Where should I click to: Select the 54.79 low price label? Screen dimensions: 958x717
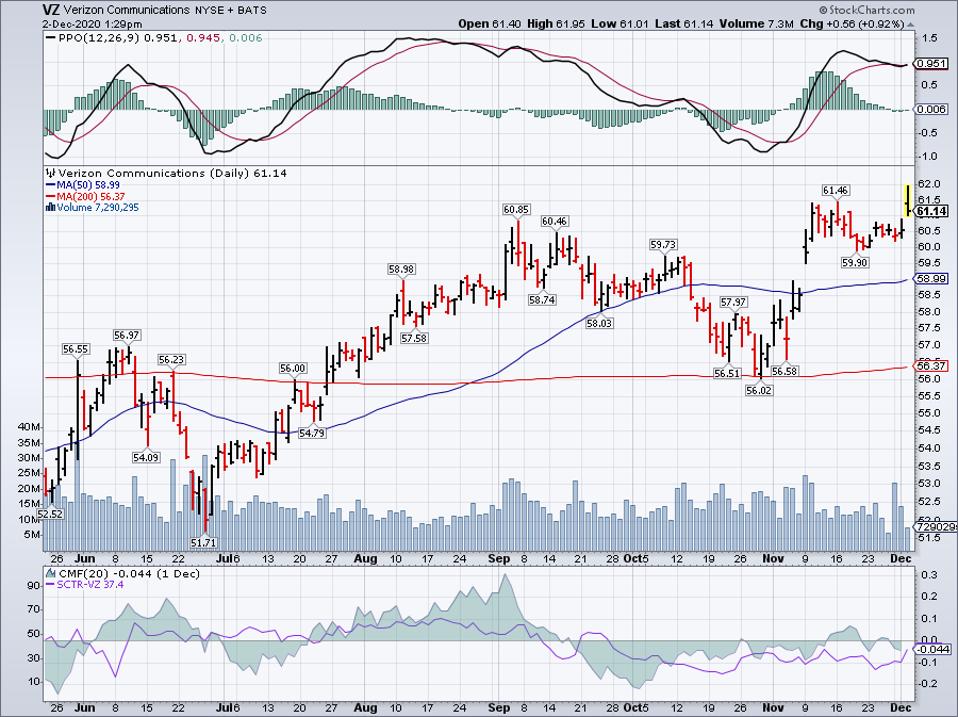(x=312, y=433)
